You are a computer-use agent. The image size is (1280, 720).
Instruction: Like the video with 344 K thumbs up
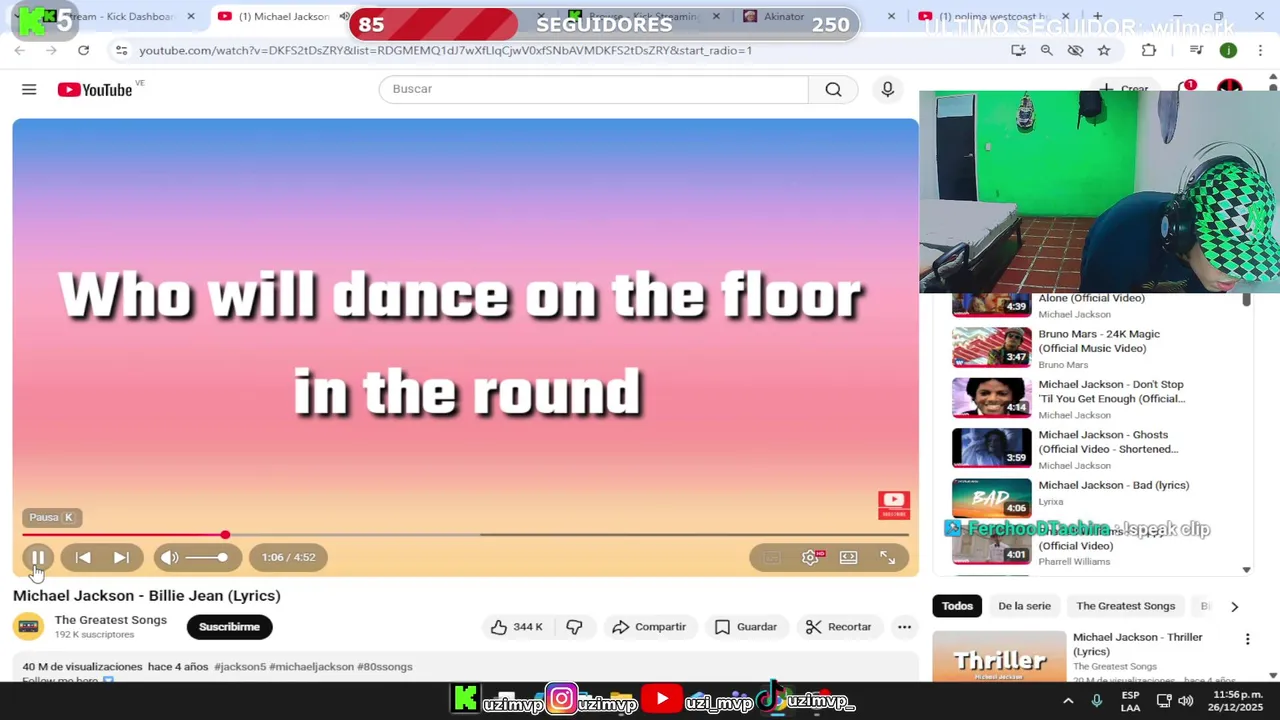[516, 627]
